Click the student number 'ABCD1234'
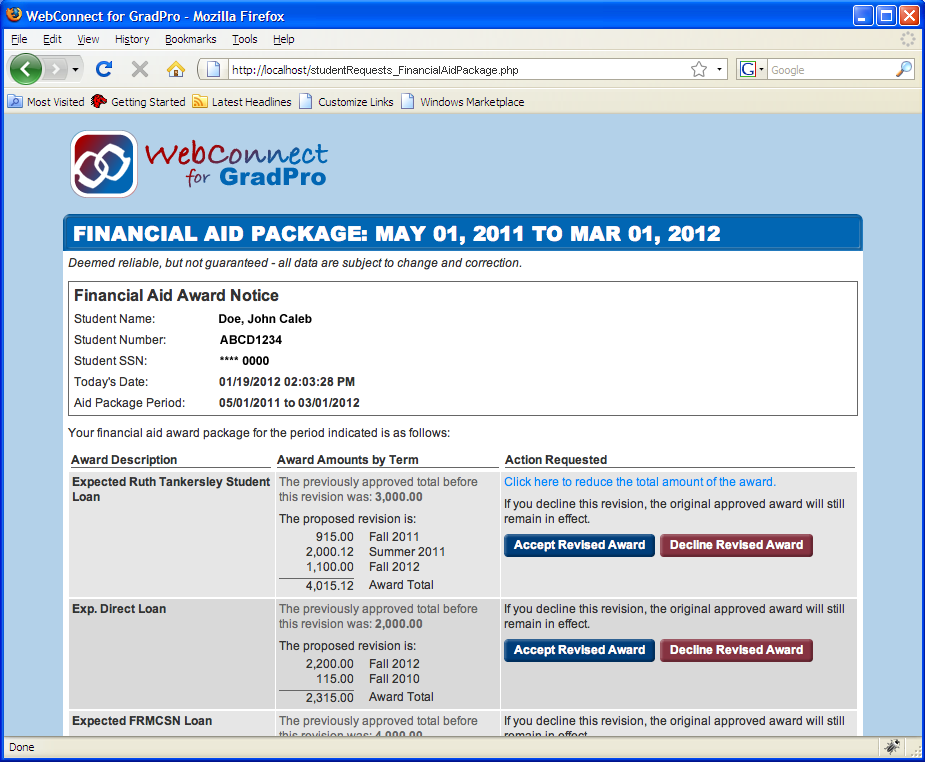The width and height of the screenshot is (925, 762). tap(251, 340)
